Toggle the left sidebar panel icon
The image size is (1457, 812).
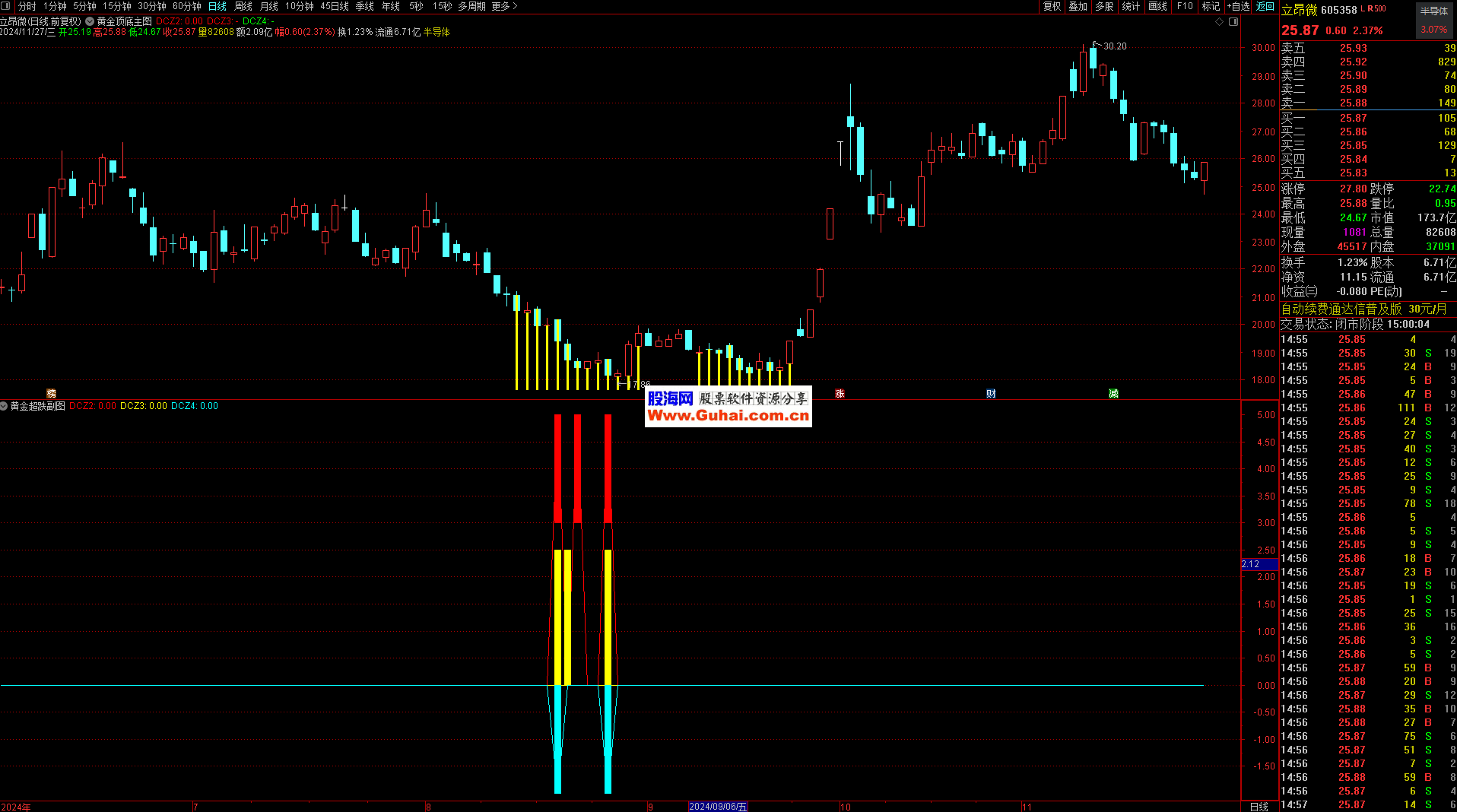(6, 6)
